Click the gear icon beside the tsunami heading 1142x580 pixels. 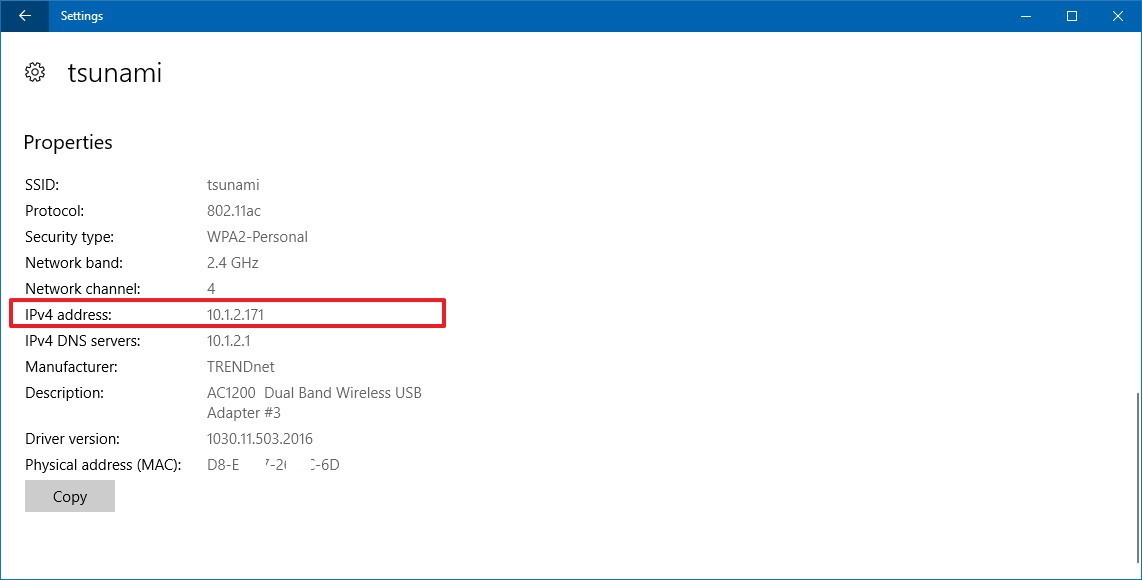point(35,73)
